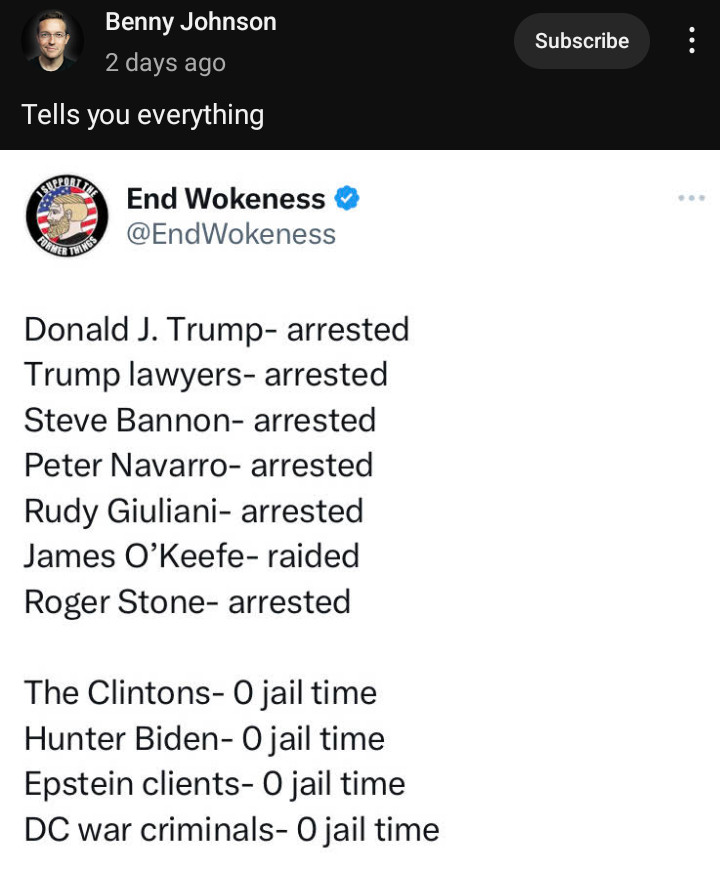Click the 'Trump lawyers- arrested' line
Screen dimensions: 720x870
[x=205, y=374]
